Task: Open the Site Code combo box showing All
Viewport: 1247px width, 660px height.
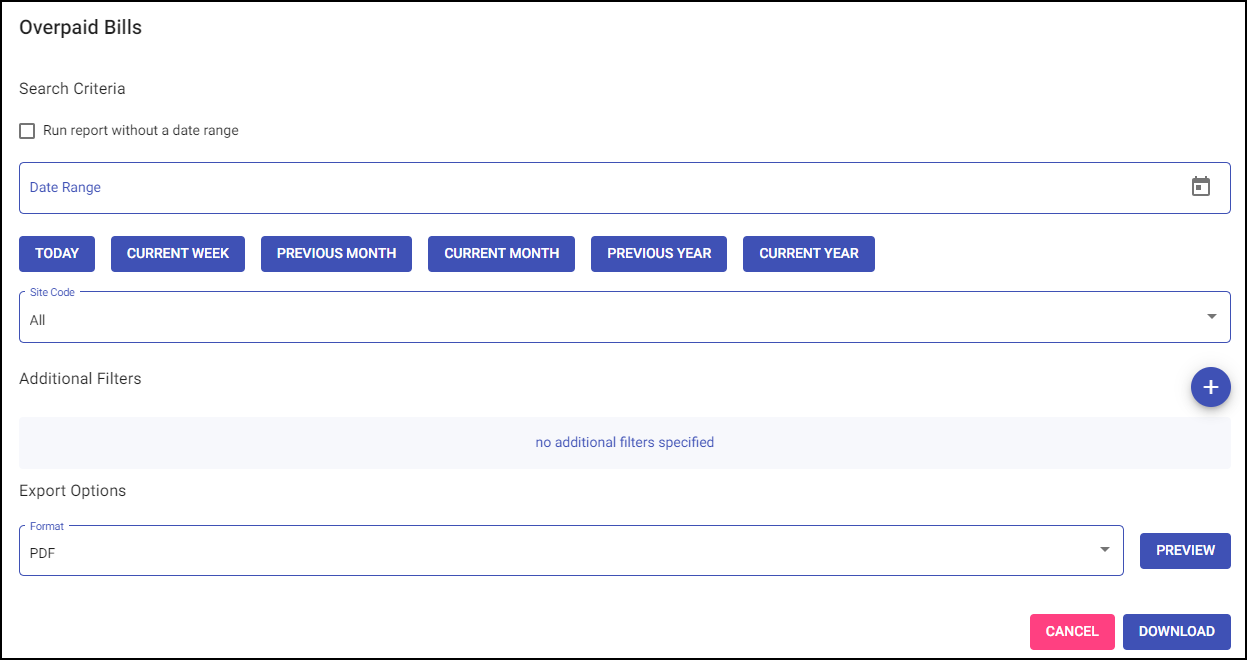Action: (x=600, y=318)
